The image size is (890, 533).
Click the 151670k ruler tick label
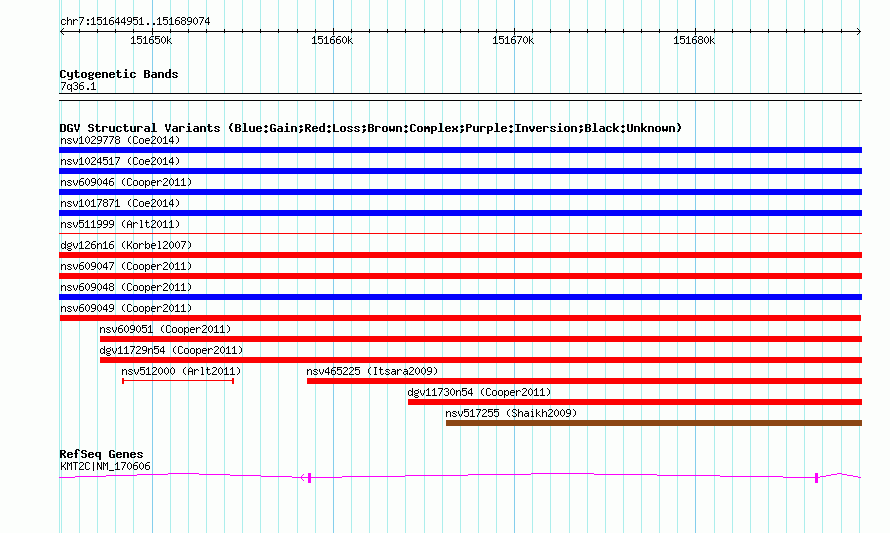[513, 40]
